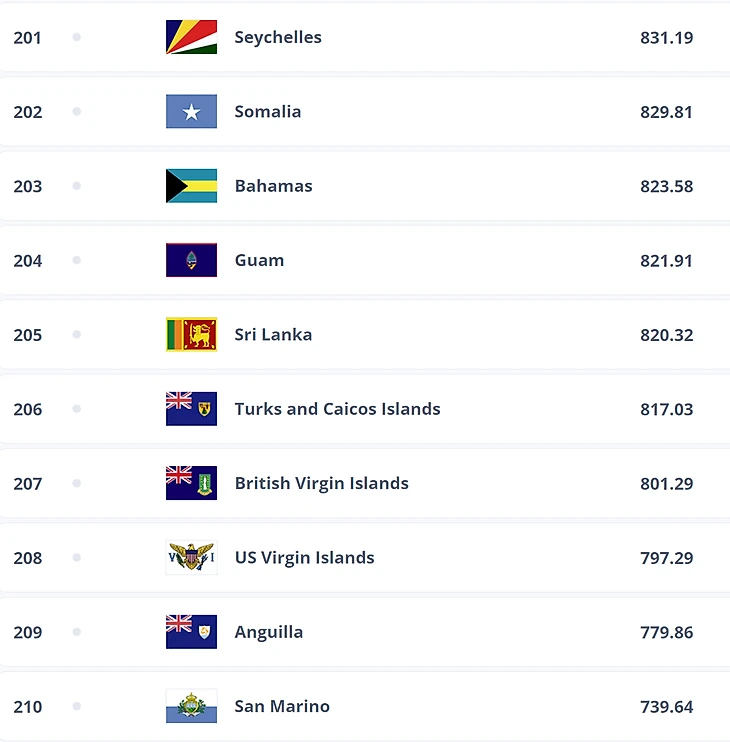Click the British Virgin Islands flag
This screenshot has width=730, height=742.
[191, 483]
